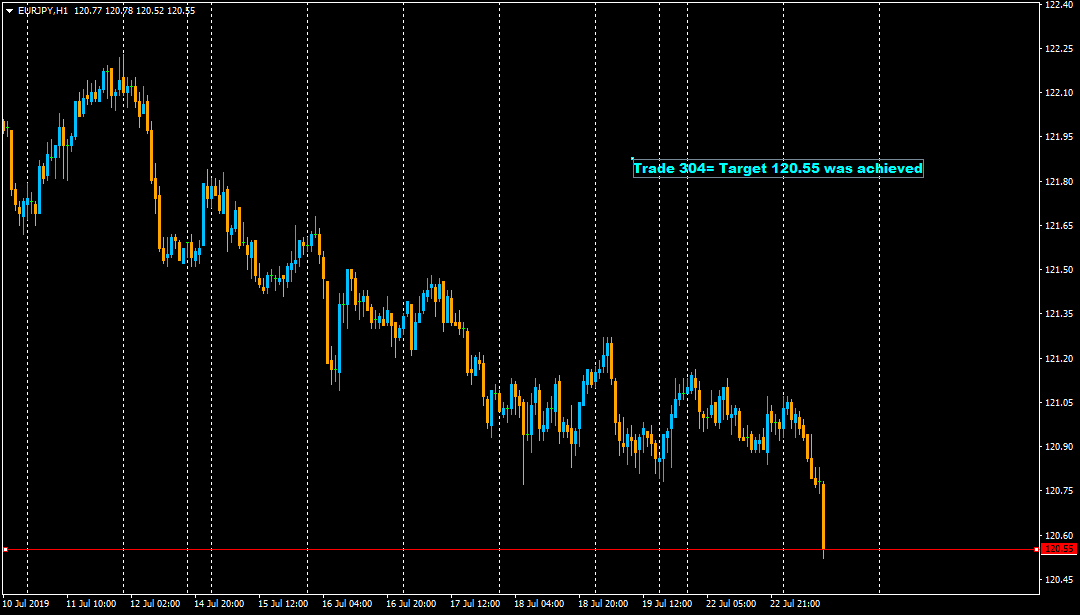This screenshot has width=1080, height=615.
Task: Select the Trade 304 target achieved label
Action: [778, 168]
